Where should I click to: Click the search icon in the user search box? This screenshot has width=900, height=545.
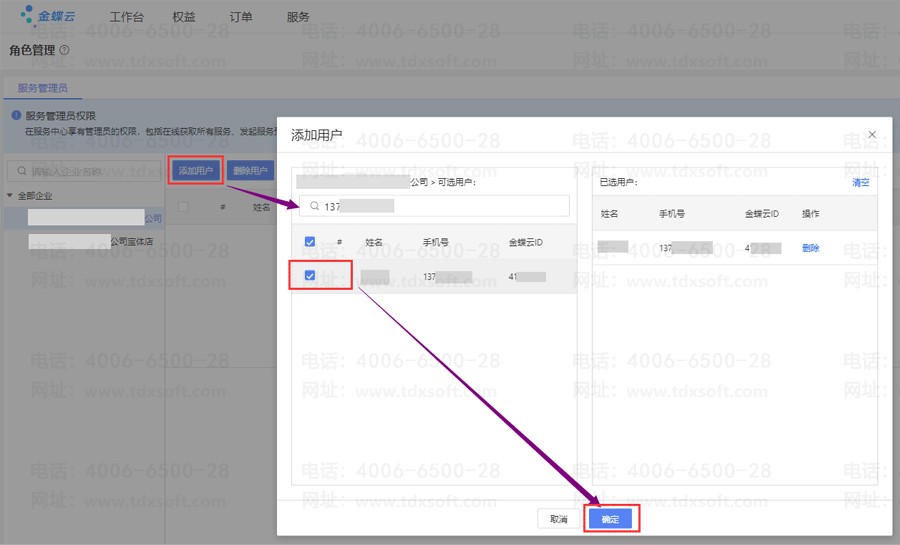[x=314, y=206]
